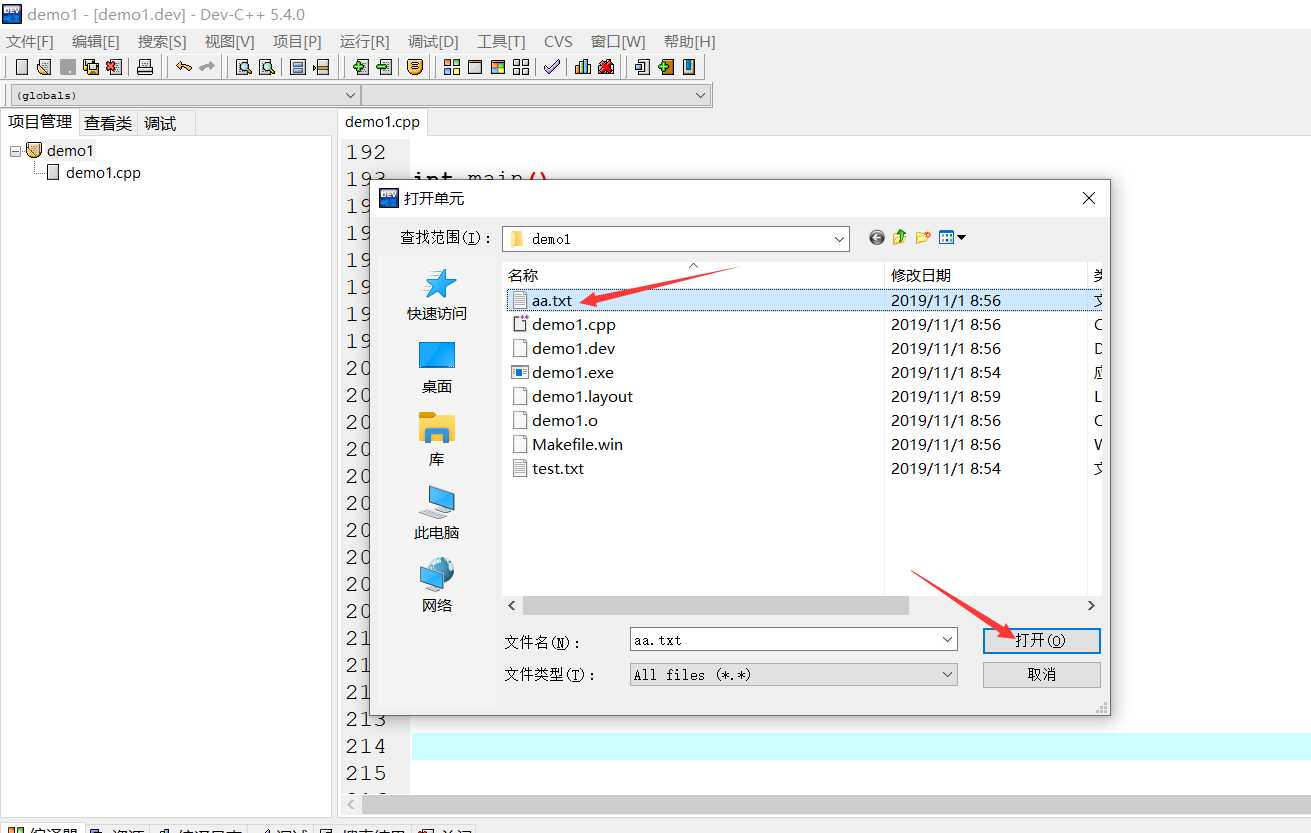This screenshot has width=1311, height=833.
Task: Click the back arrow in the open dialog
Action: pyautogui.click(x=877, y=238)
